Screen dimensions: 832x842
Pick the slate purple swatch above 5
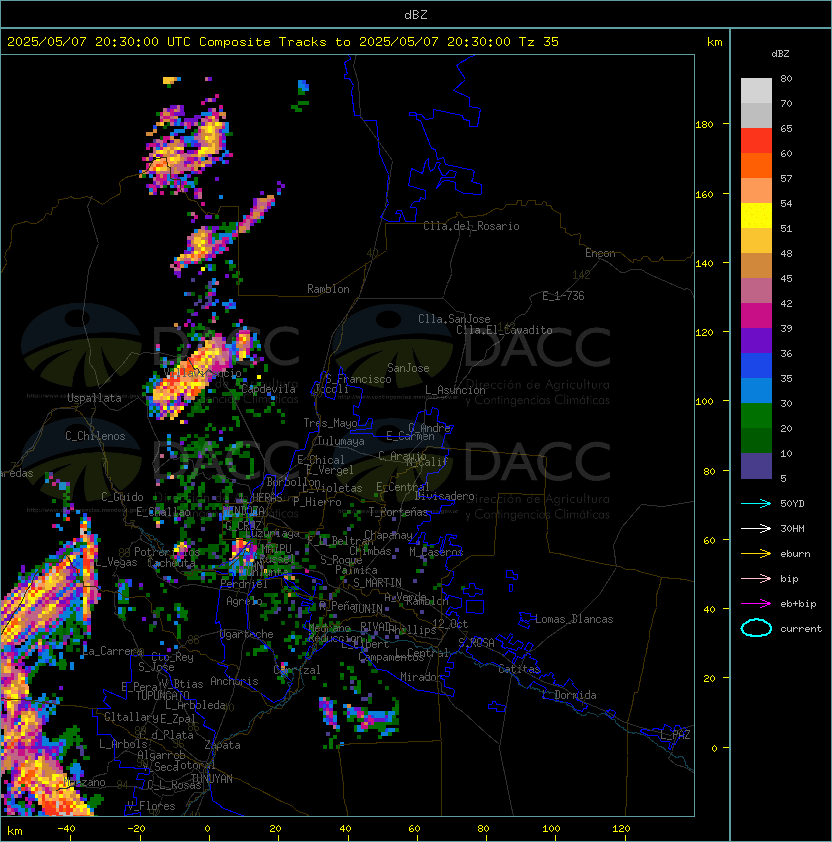tap(756, 466)
